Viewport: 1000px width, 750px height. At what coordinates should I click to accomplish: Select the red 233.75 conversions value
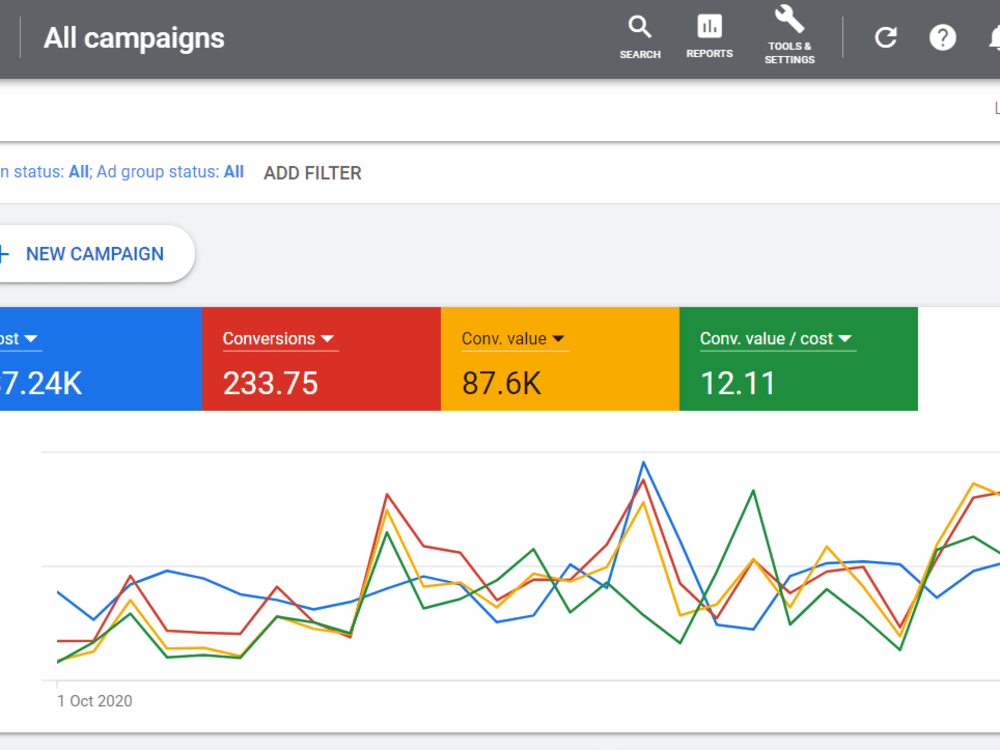pyautogui.click(x=270, y=383)
